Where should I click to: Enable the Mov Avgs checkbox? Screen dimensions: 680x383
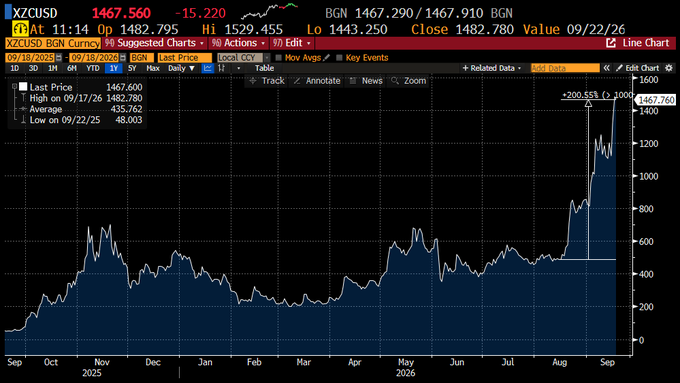[x=278, y=58]
